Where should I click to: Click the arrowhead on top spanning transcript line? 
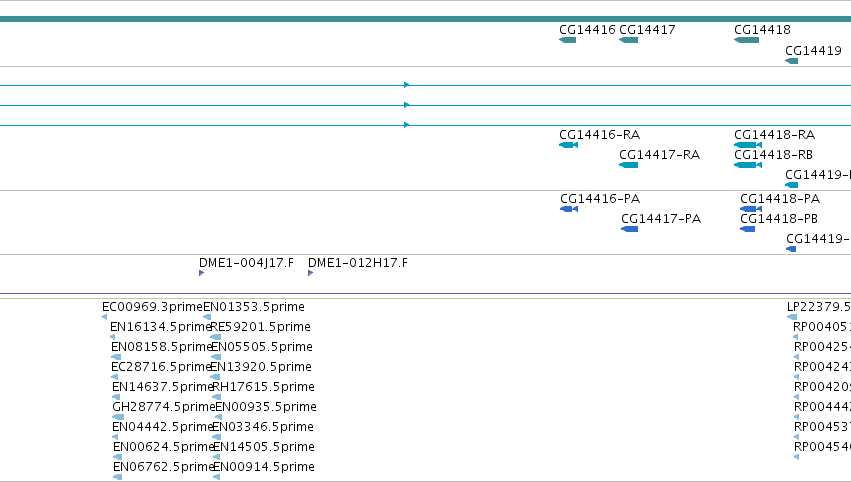tap(407, 85)
